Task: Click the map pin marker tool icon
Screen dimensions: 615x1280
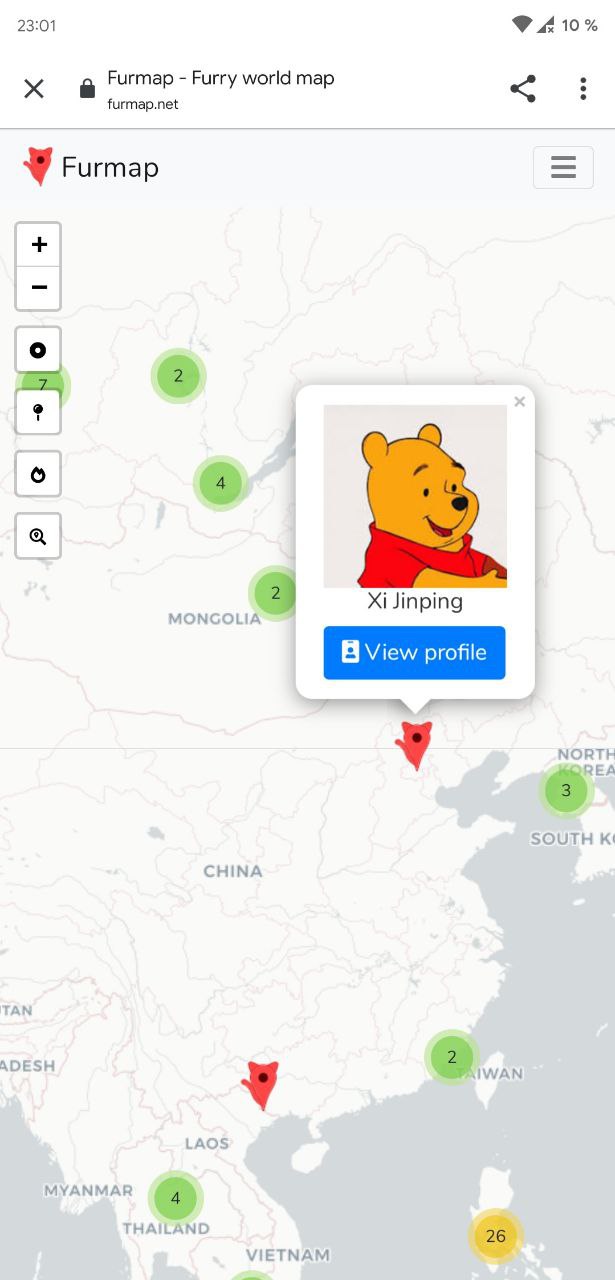Action: tap(38, 412)
